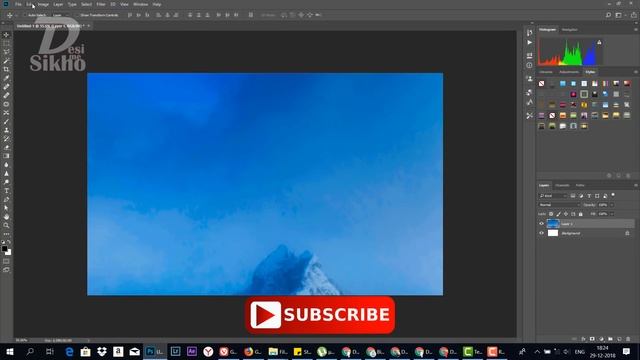
Task: Switch to the Paths tab
Action: [x=580, y=185]
